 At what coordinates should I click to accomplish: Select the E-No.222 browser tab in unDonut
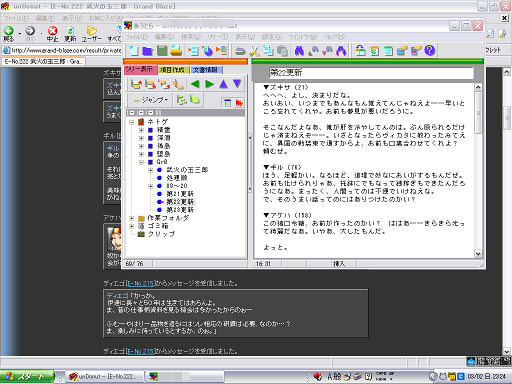tap(43, 61)
